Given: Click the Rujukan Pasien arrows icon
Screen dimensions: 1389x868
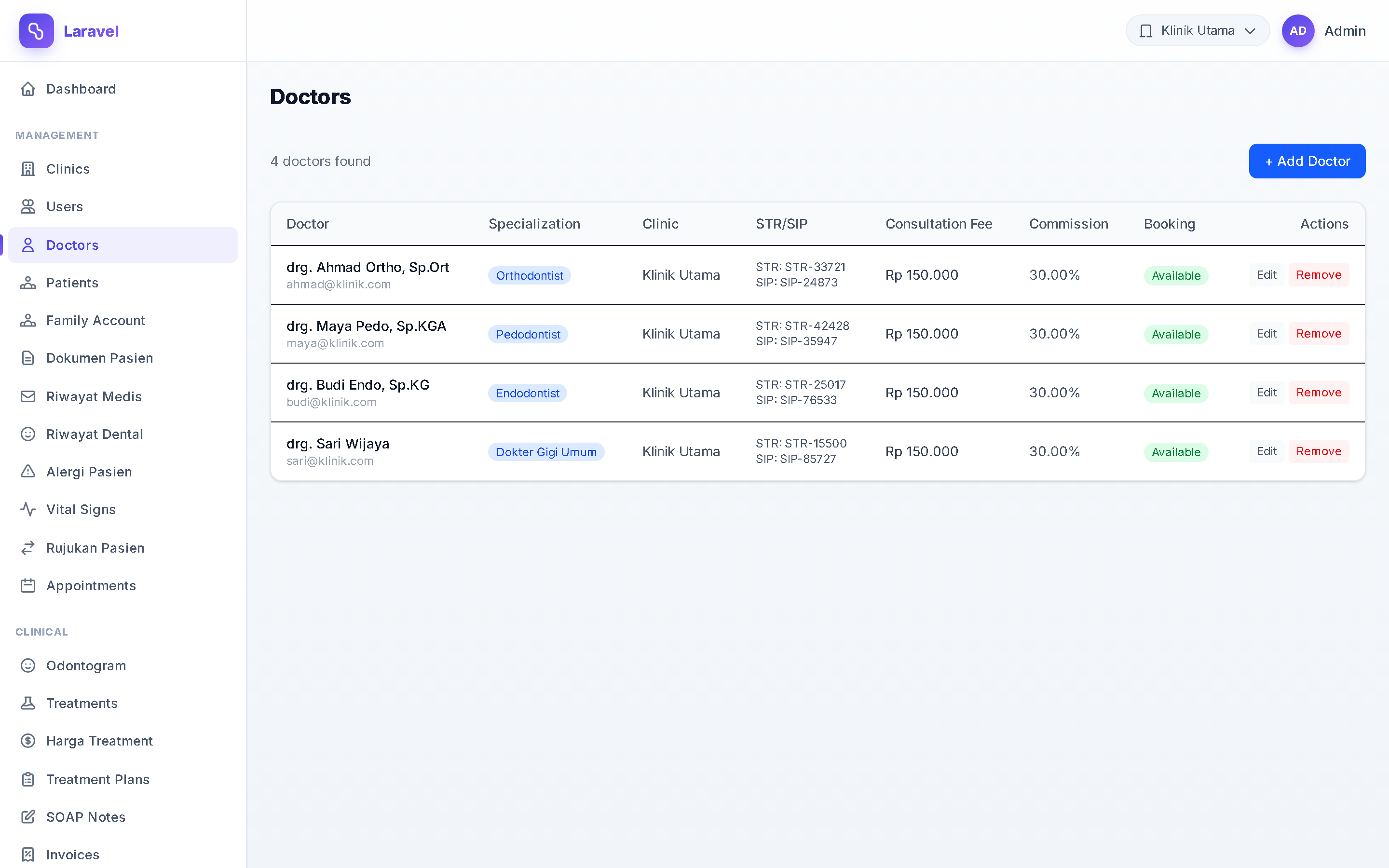Looking at the screenshot, I should 28,548.
